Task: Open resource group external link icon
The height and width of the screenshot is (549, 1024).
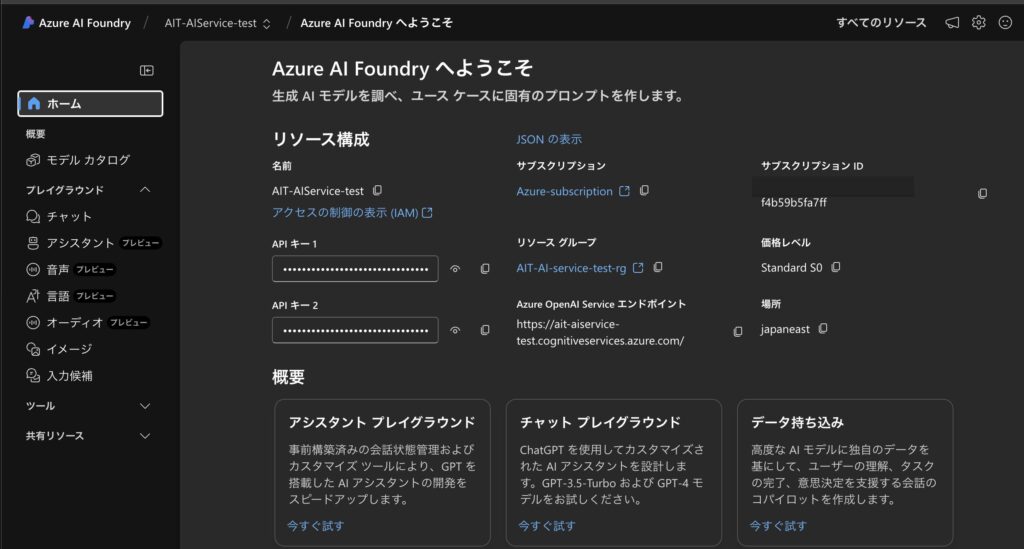Action: [638, 268]
